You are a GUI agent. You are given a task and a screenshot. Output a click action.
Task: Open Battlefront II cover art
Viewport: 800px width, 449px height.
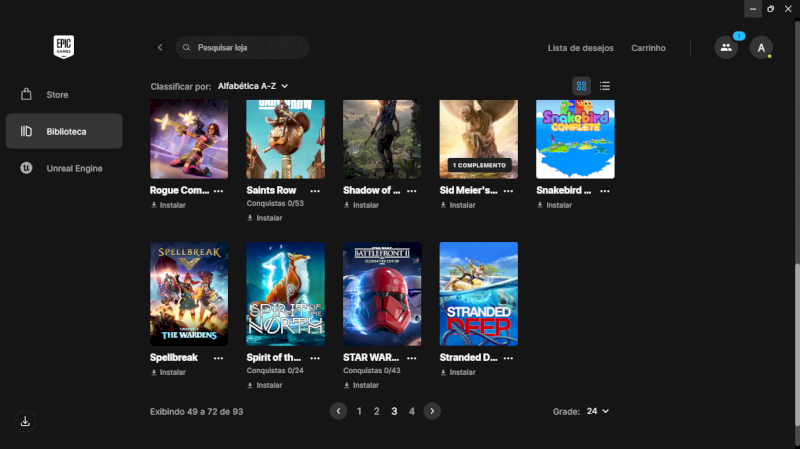tap(382, 294)
